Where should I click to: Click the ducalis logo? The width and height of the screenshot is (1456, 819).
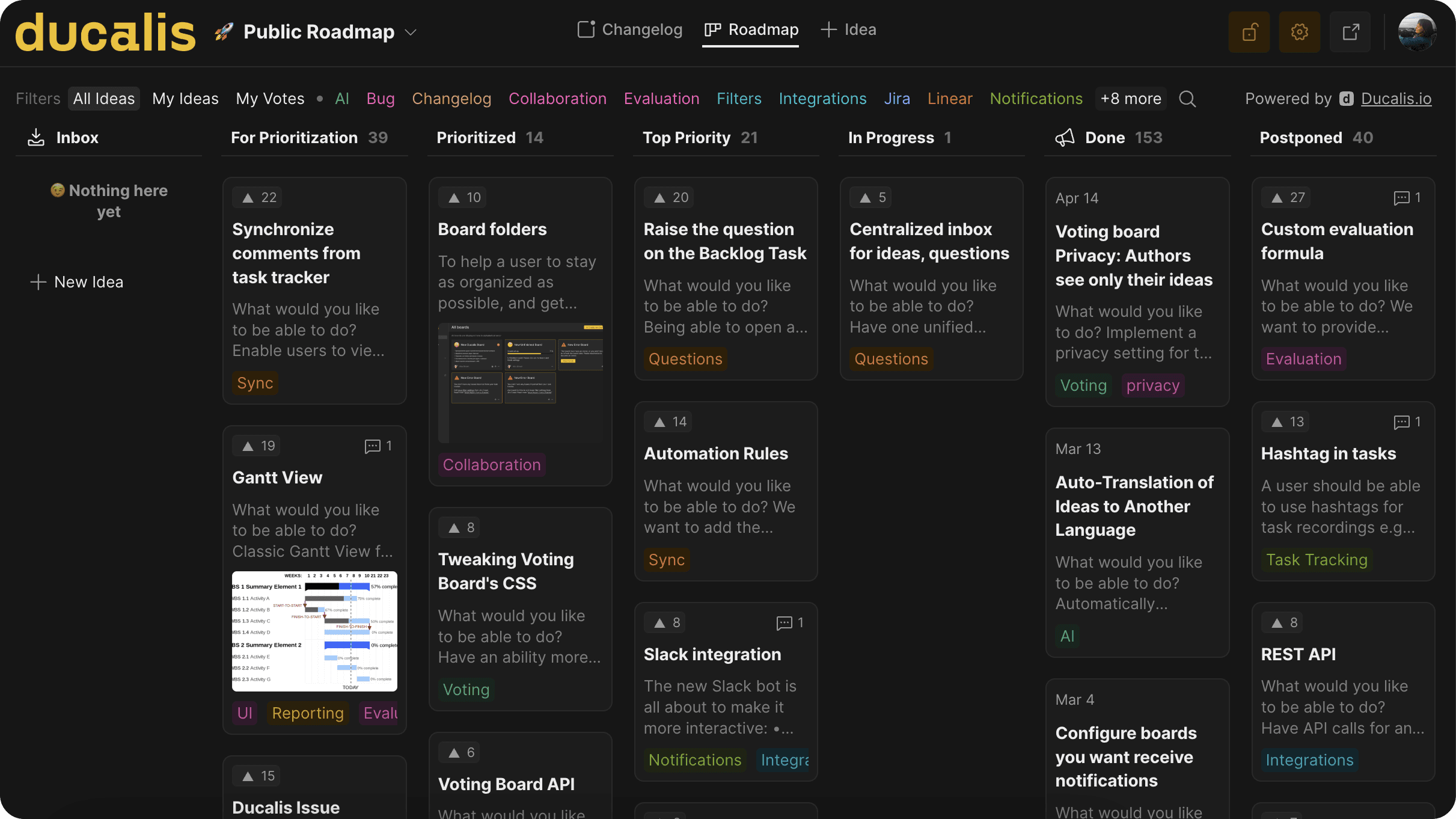105,32
